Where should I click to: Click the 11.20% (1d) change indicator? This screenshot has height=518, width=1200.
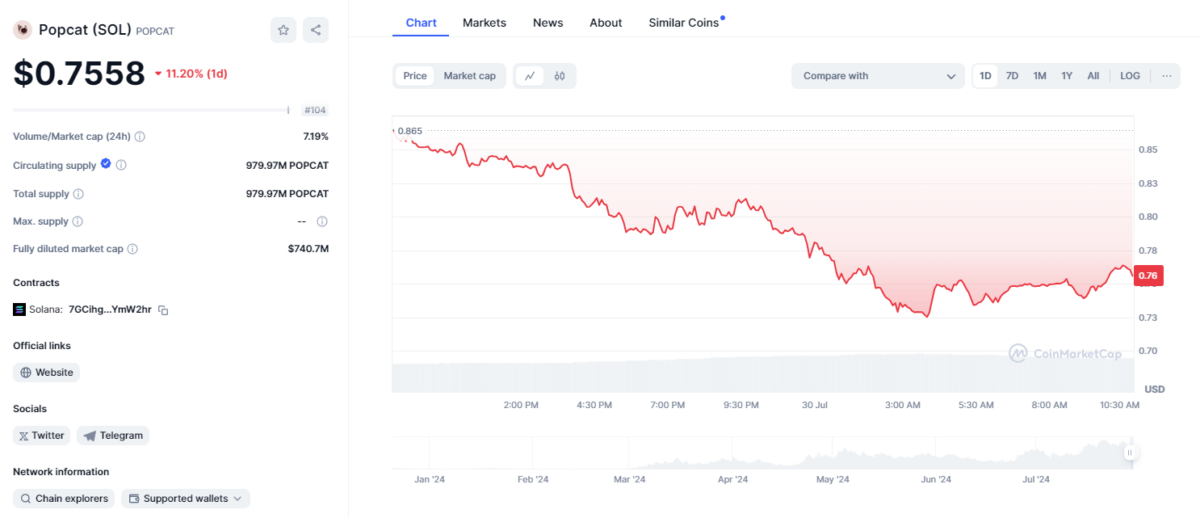[190, 73]
